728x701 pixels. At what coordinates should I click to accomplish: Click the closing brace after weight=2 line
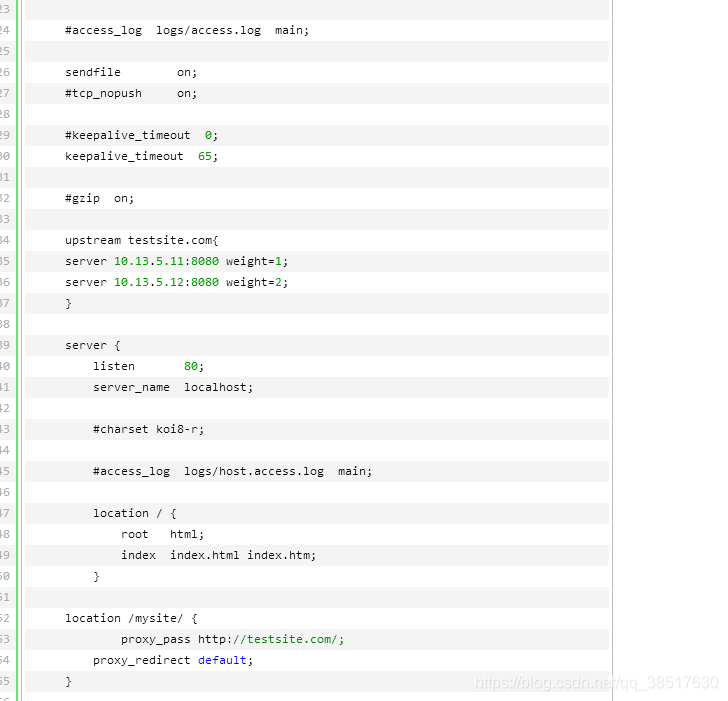tap(68, 304)
